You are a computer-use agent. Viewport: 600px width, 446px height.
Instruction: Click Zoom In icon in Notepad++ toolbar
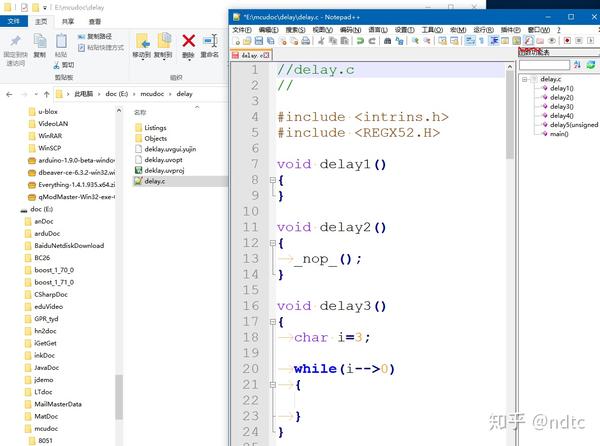[x=415, y=41]
